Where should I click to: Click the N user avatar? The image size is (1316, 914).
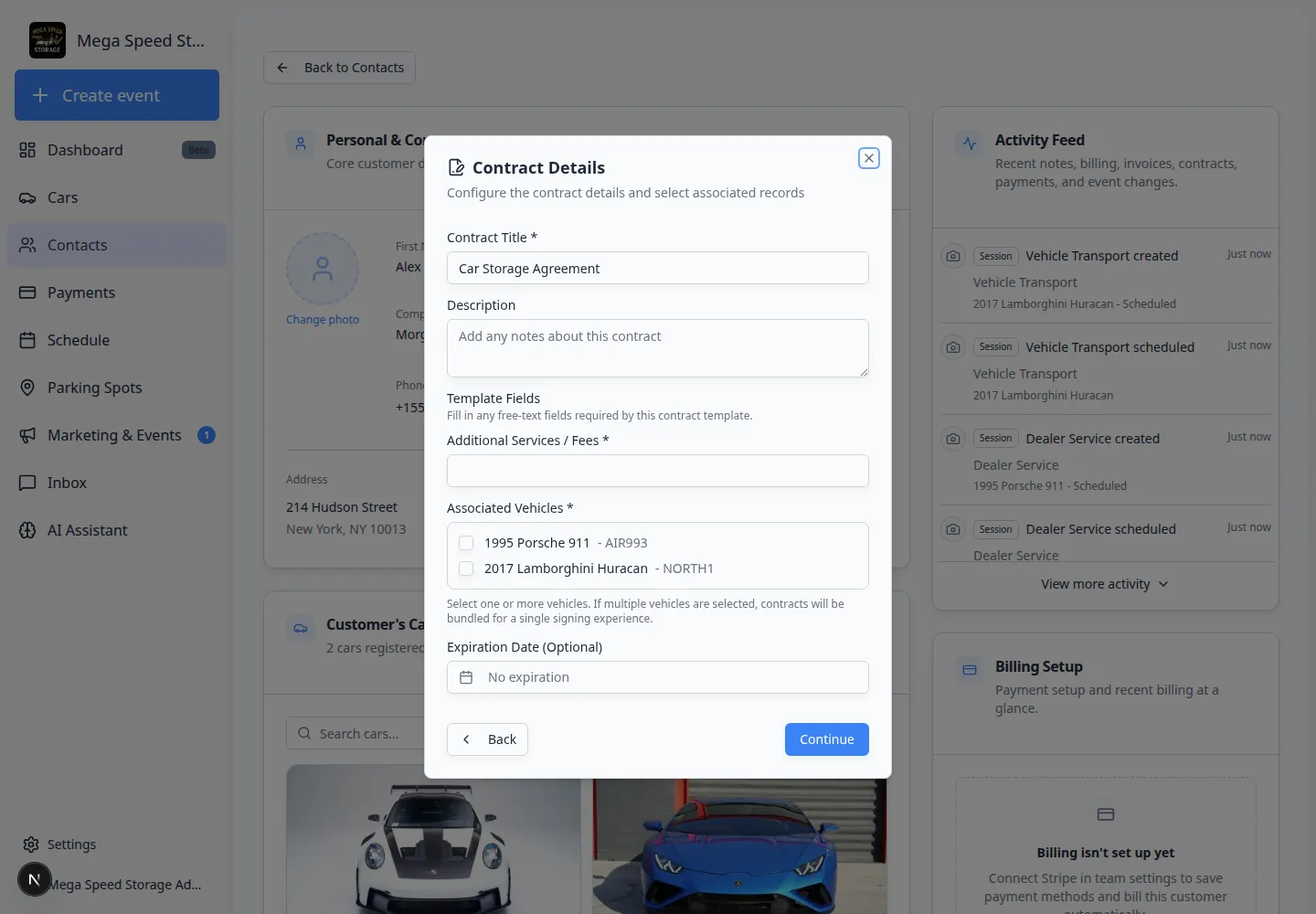(35, 879)
